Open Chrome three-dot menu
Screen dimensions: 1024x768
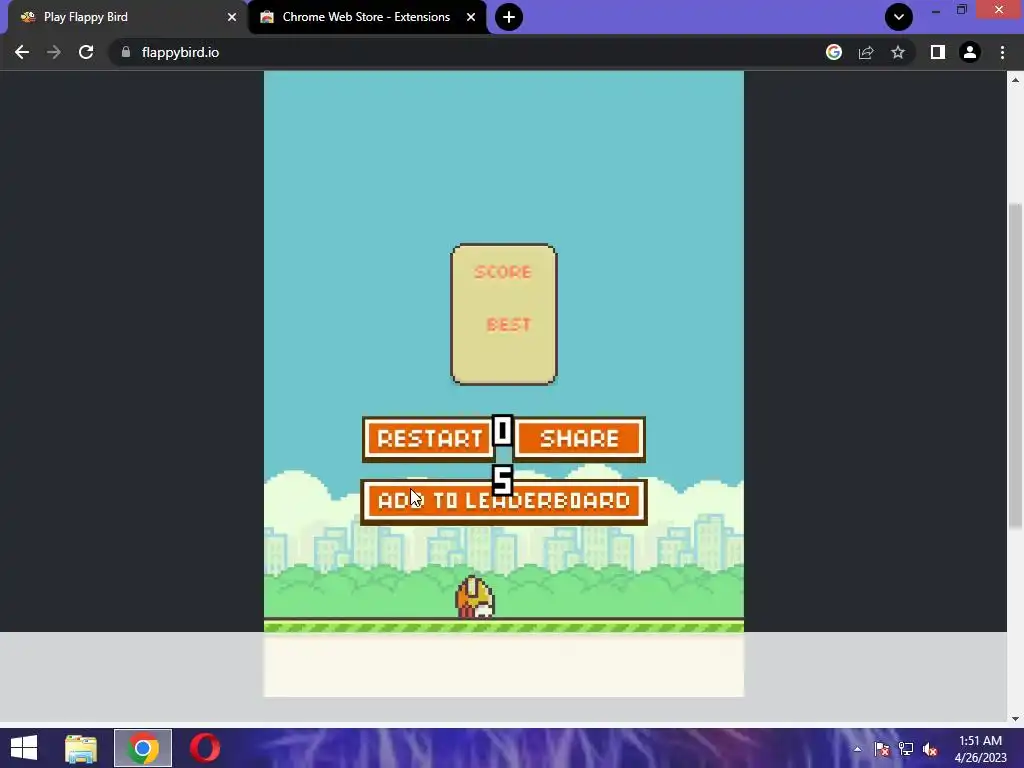pyautogui.click(x=1002, y=52)
